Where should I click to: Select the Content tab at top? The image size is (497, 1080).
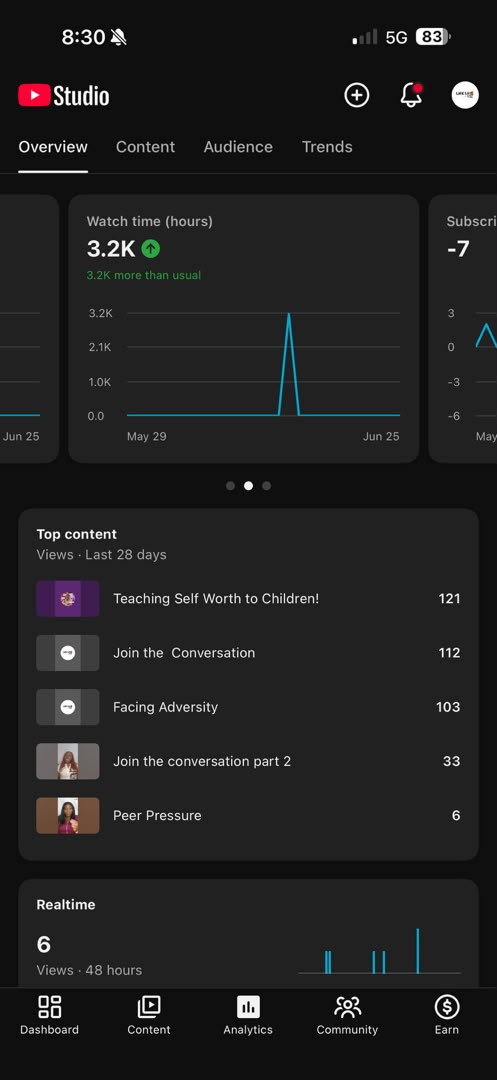tap(145, 147)
